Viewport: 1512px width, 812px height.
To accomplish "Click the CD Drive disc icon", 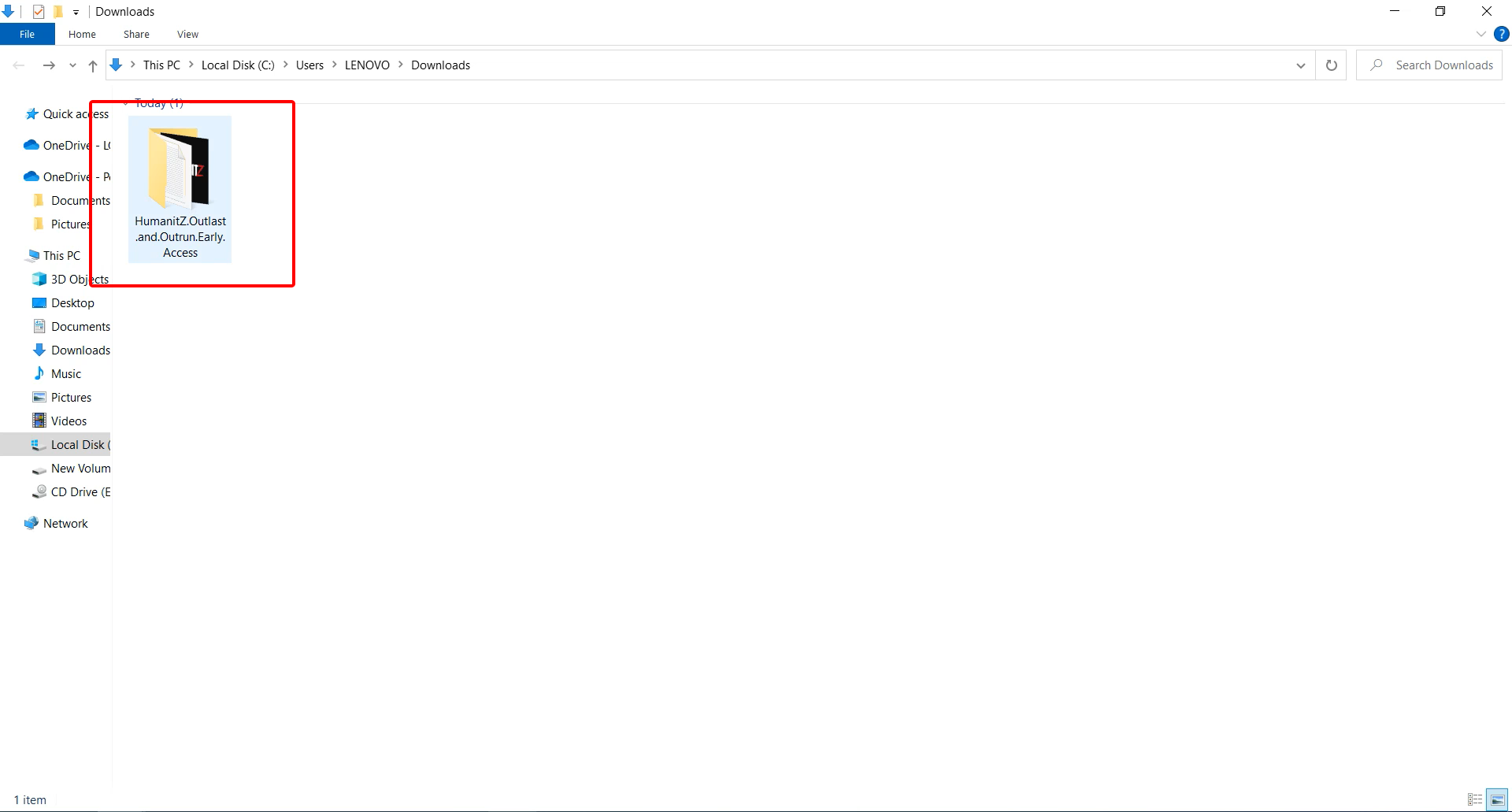I will click(x=39, y=492).
